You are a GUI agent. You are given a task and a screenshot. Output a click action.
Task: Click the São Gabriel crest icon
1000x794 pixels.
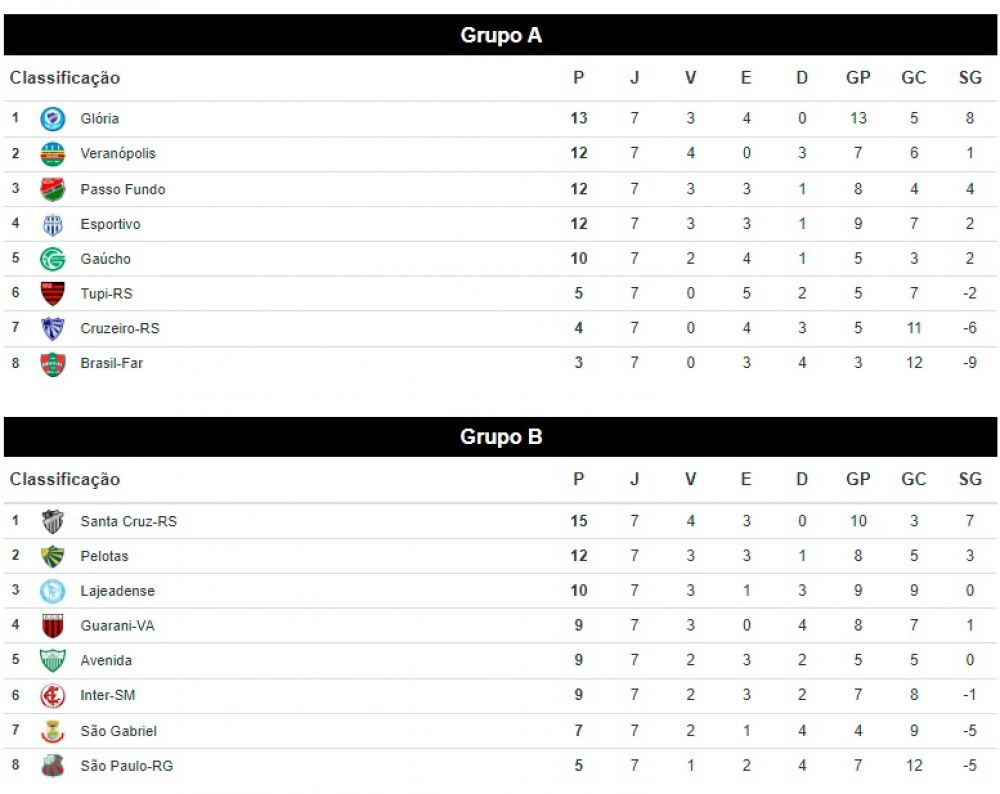tap(52, 731)
